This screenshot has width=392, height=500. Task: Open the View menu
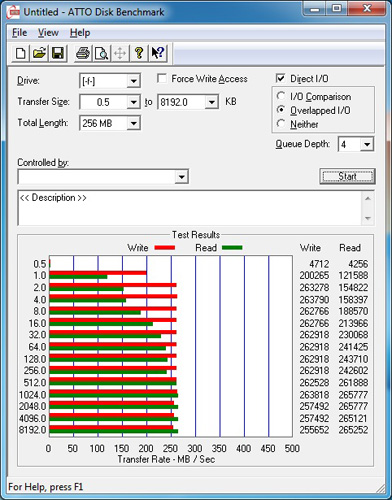coord(48,33)
